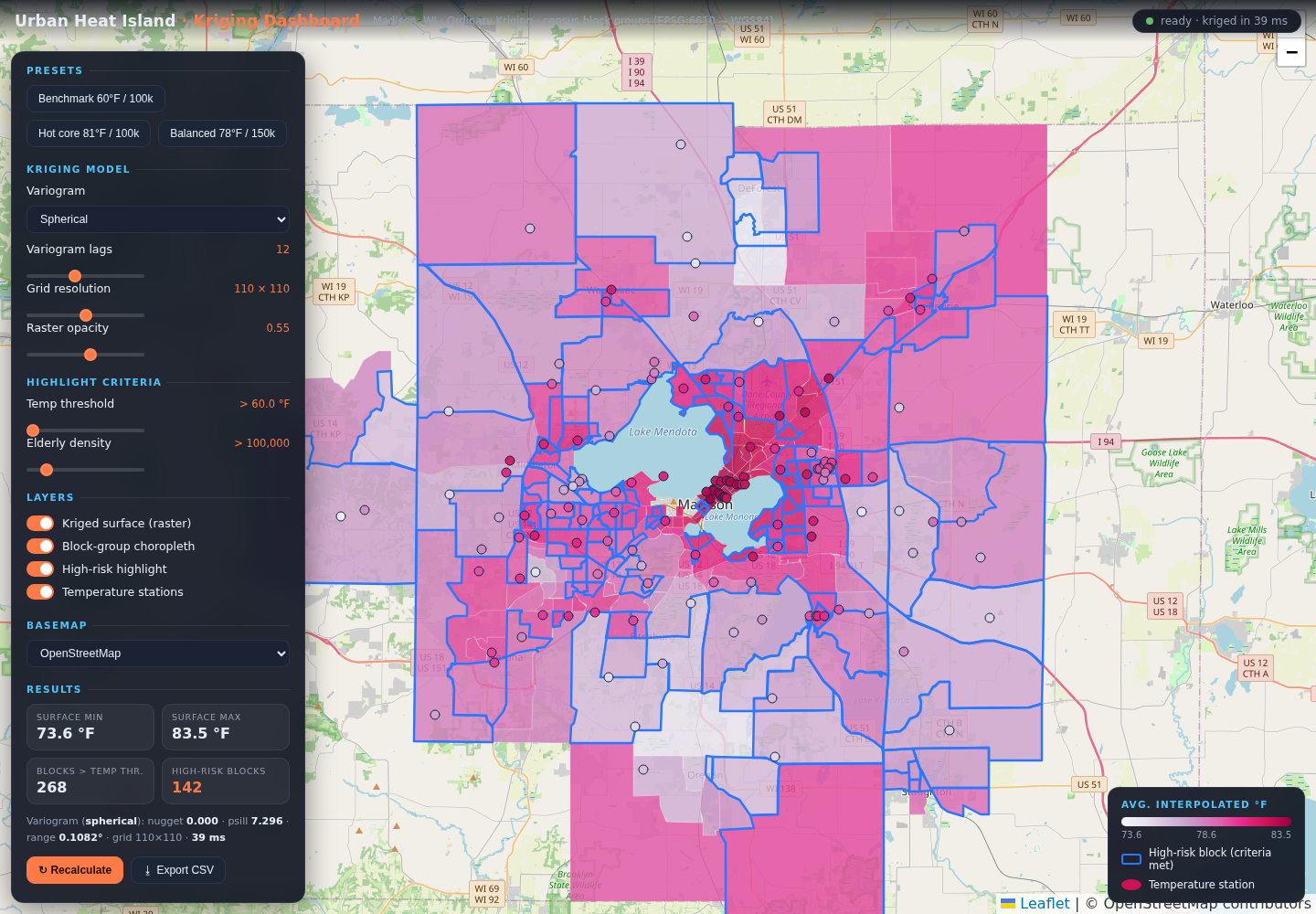Click the Elderly density slider handle

click(47, 470)
